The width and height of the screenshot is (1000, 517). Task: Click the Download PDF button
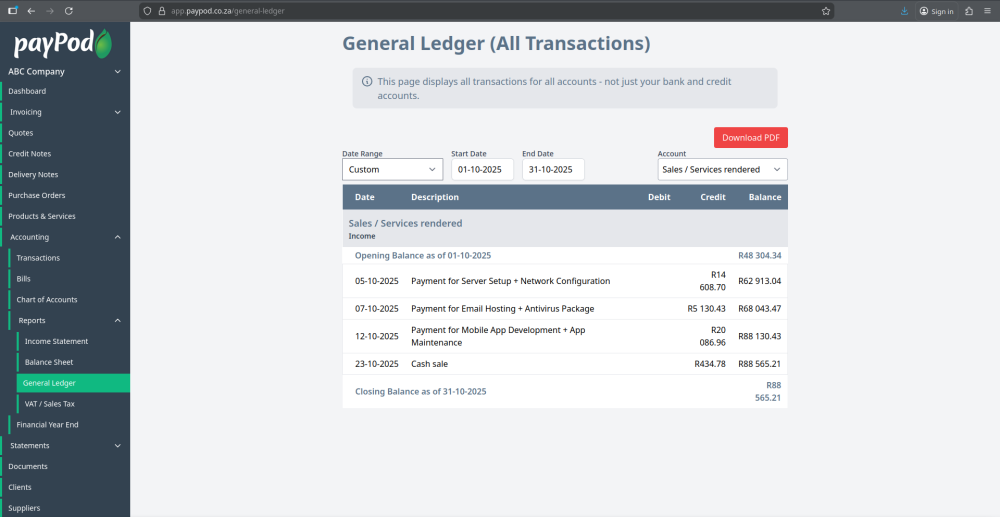click(x=751, y=138)
